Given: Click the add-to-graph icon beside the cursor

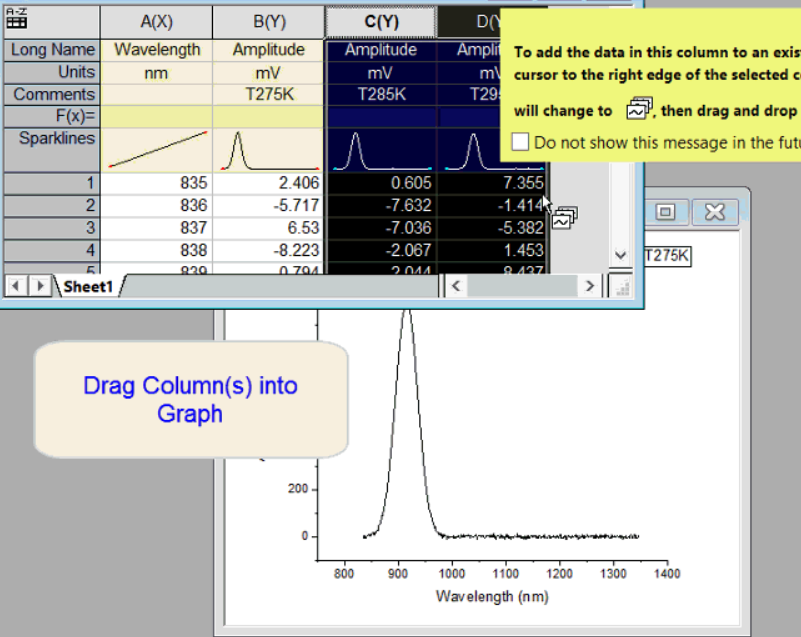Looking at the screenshot, I should pyautogui.click(x=565, y=218).
